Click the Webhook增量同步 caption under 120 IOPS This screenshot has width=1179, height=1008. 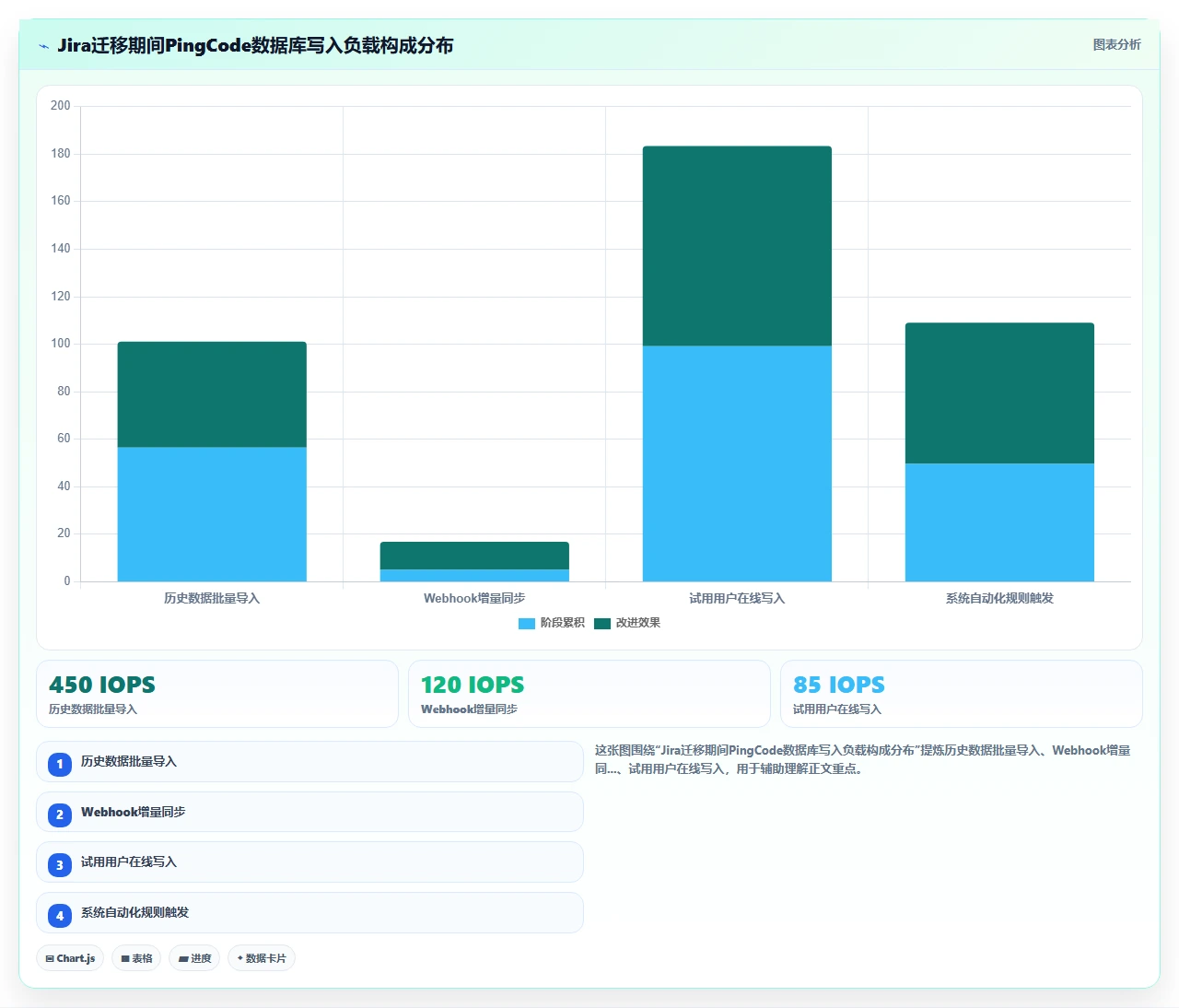pos(469,709)
